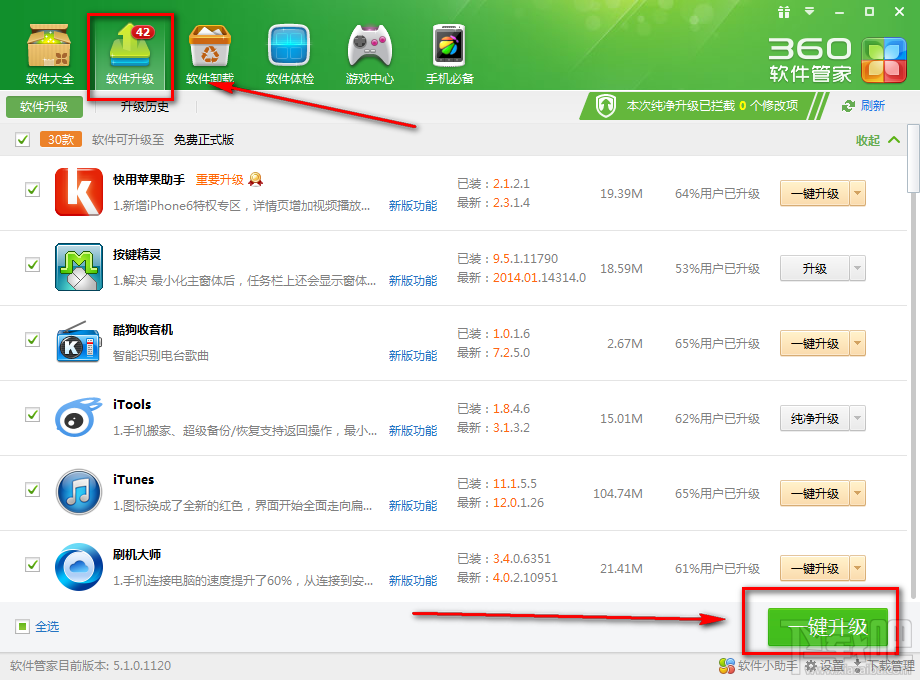Open the 软件卸载 recycle icon
This screenshot has width=920, height=680.
tap(210, 45)
